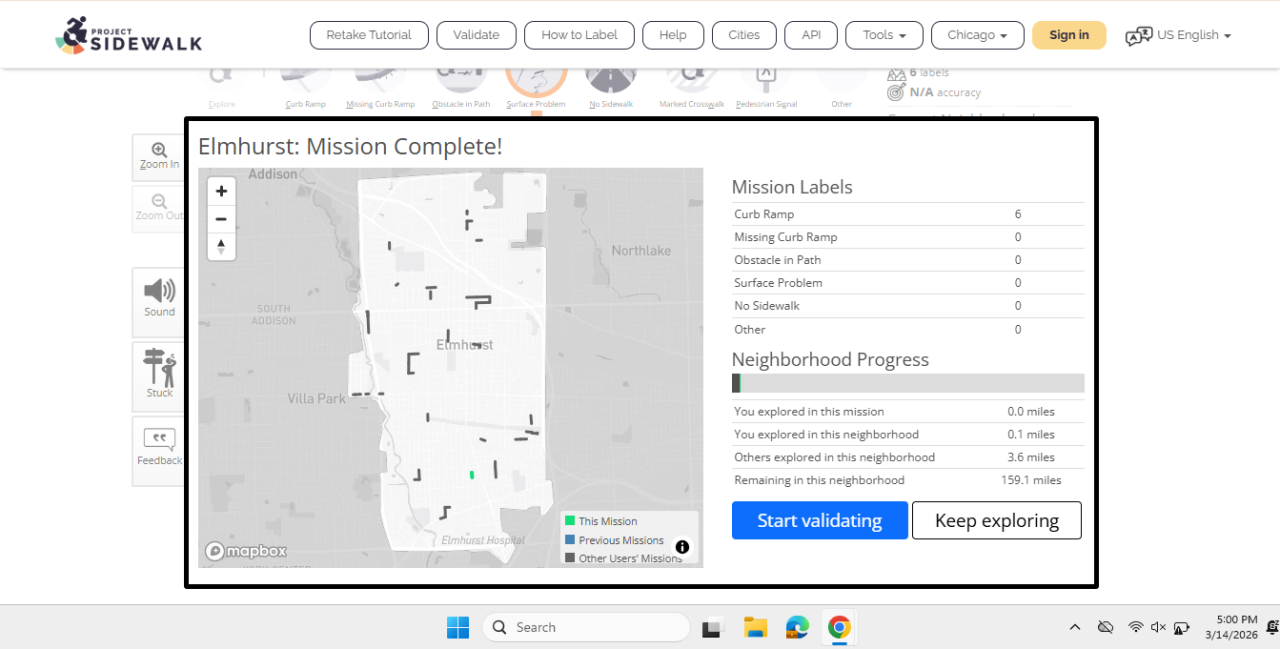
Task: Reset the map compass bearing
Action: pos(221,246)
